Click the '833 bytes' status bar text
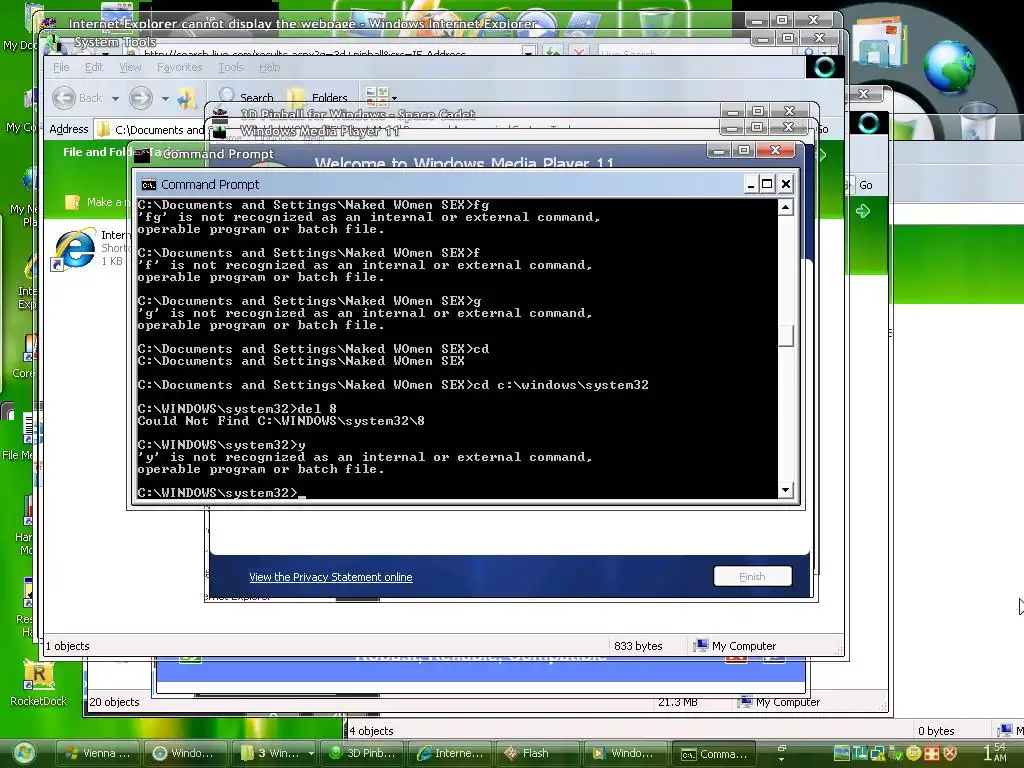This screenshot has width=1024, height=768. [x=638, y=646]
